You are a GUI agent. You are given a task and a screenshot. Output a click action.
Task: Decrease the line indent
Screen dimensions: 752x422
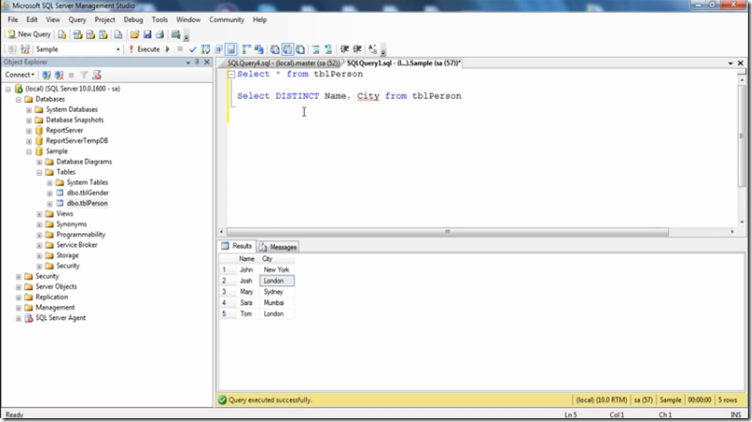click(x=344, y=49)
